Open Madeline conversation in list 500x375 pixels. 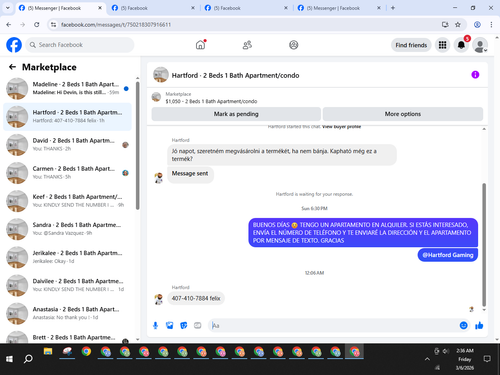[67, 88]
